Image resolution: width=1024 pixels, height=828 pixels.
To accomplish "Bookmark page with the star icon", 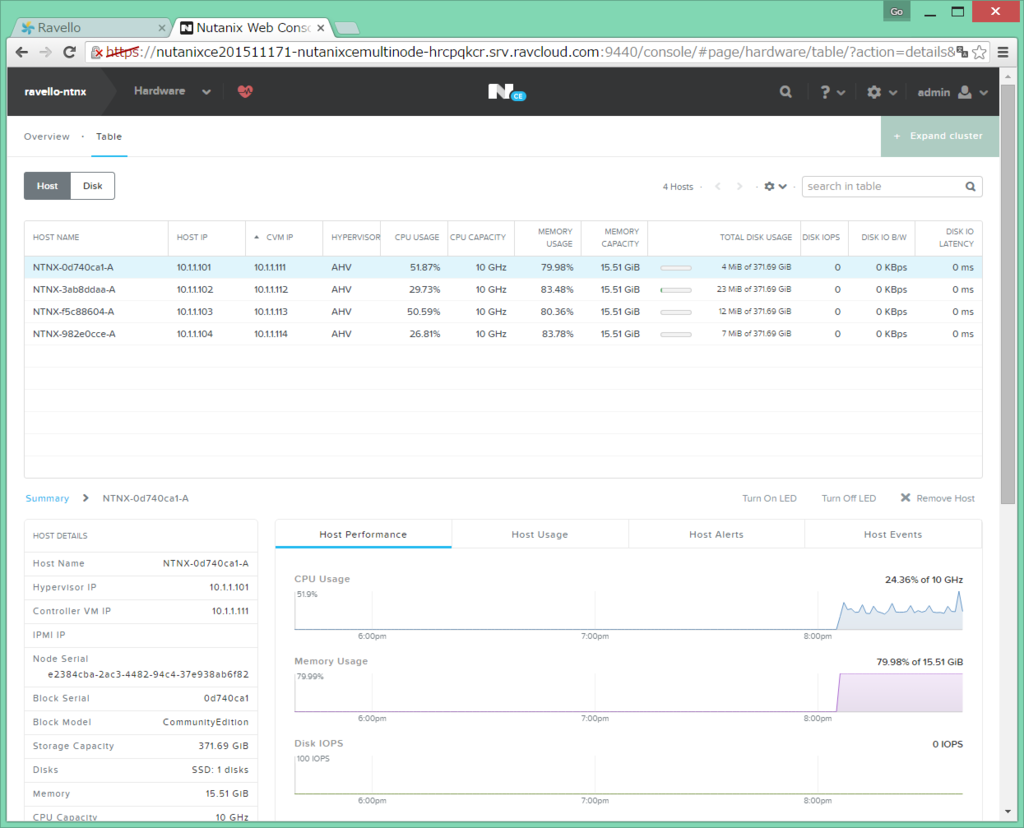I will 979,52.
